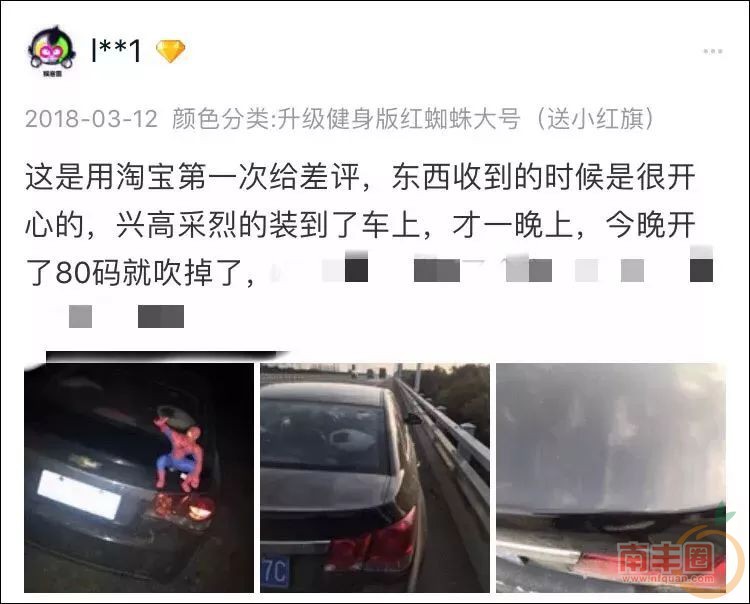Image resolution: width=750 pixels, height=604 pixels.
Task: View the black car on bridge photo
Action: 375,478
